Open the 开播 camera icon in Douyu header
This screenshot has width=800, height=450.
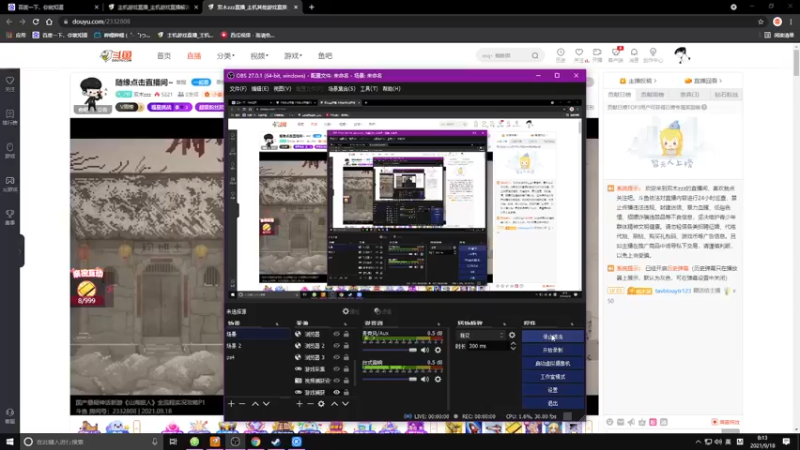(597, 52)
